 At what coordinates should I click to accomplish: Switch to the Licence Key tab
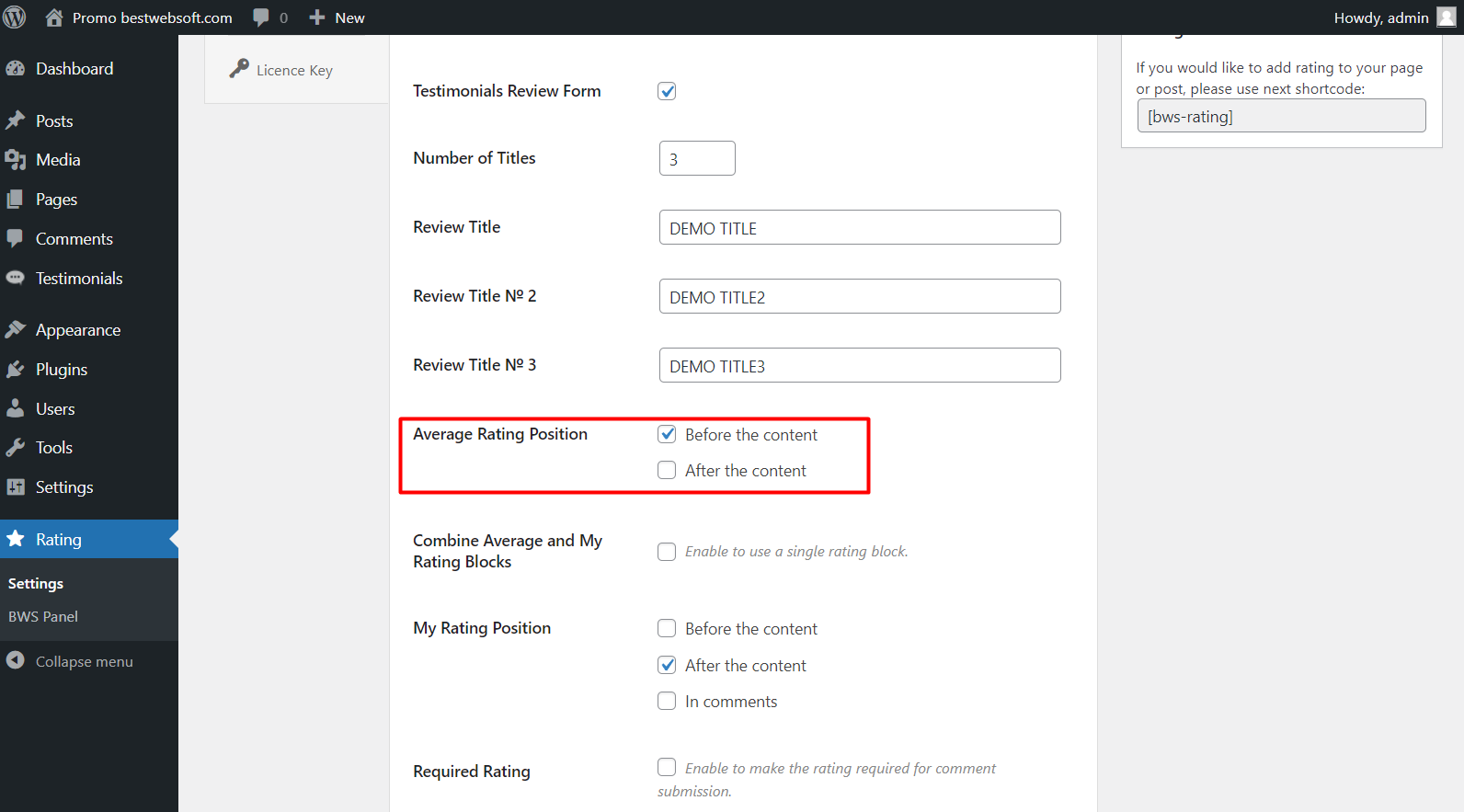pos(296,70)
